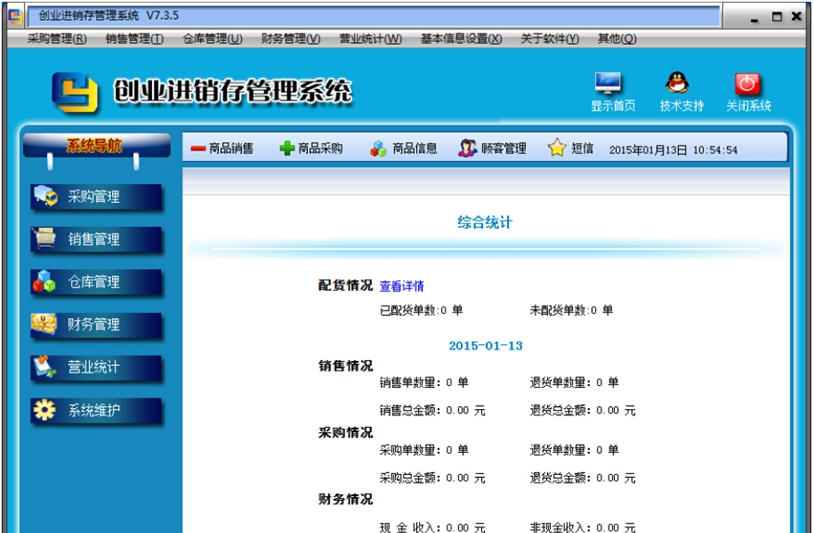The height and width of the screenshot is (533, 814).
Task: Click the 顾客管理 people icon
Action: click(467, 148)
